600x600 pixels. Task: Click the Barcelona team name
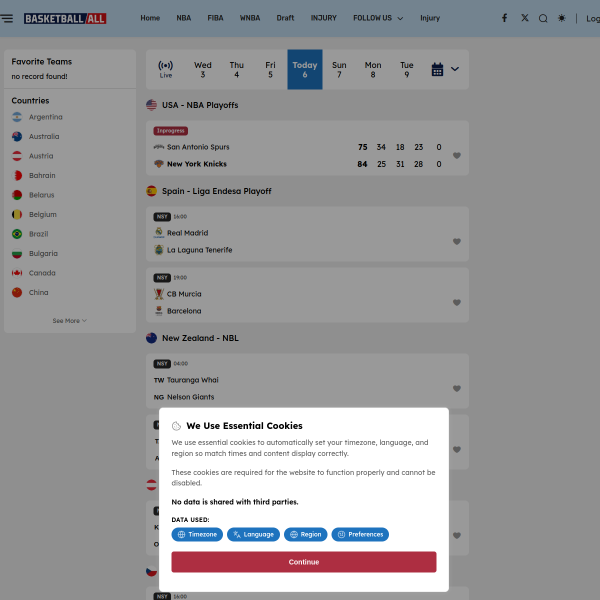coord(184,311)
